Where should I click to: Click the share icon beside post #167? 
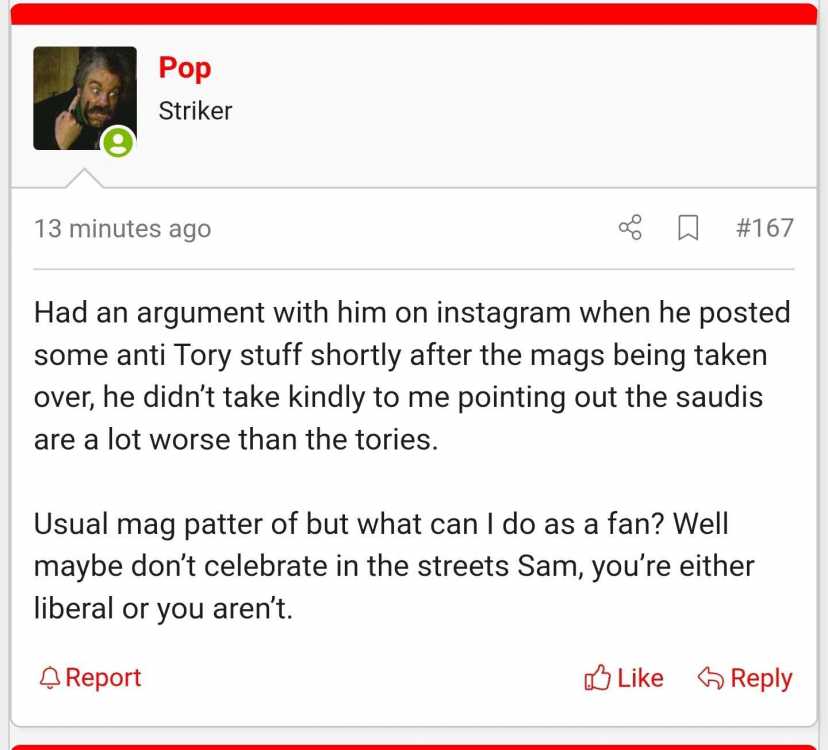630,228
